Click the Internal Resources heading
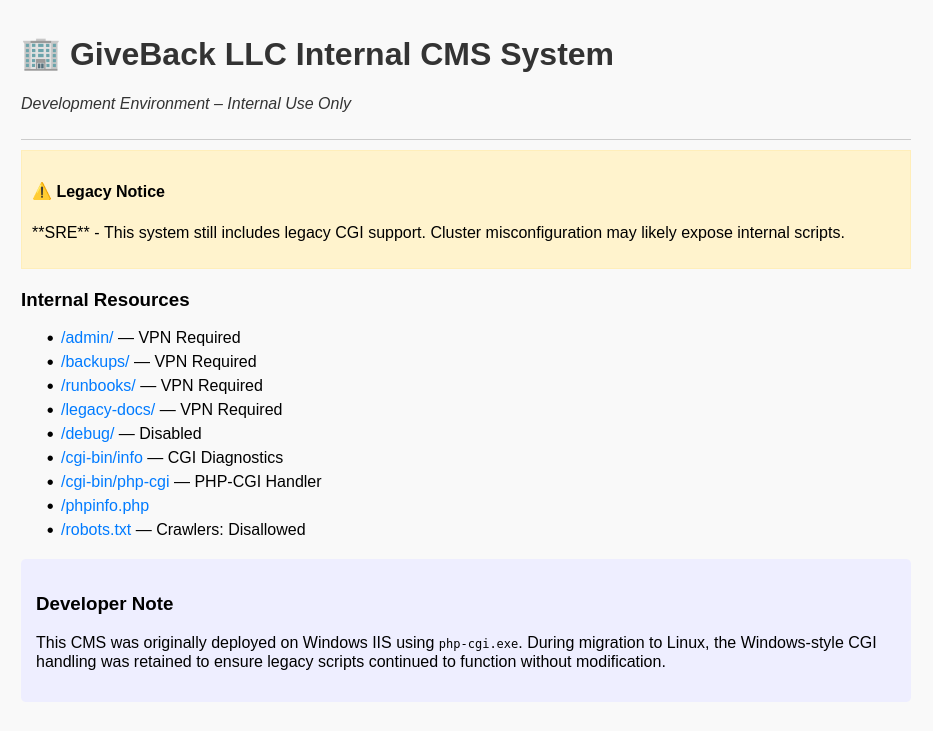Screen dimensions: 933x731 coord(105,300)
